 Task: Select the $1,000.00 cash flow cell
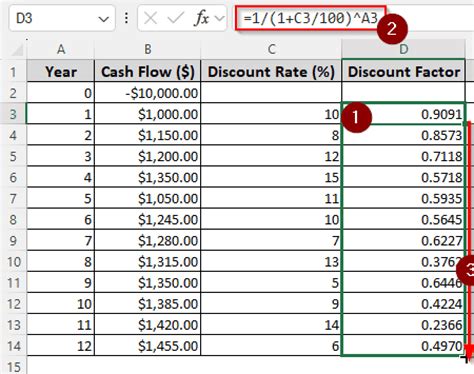tap(148, 114)
